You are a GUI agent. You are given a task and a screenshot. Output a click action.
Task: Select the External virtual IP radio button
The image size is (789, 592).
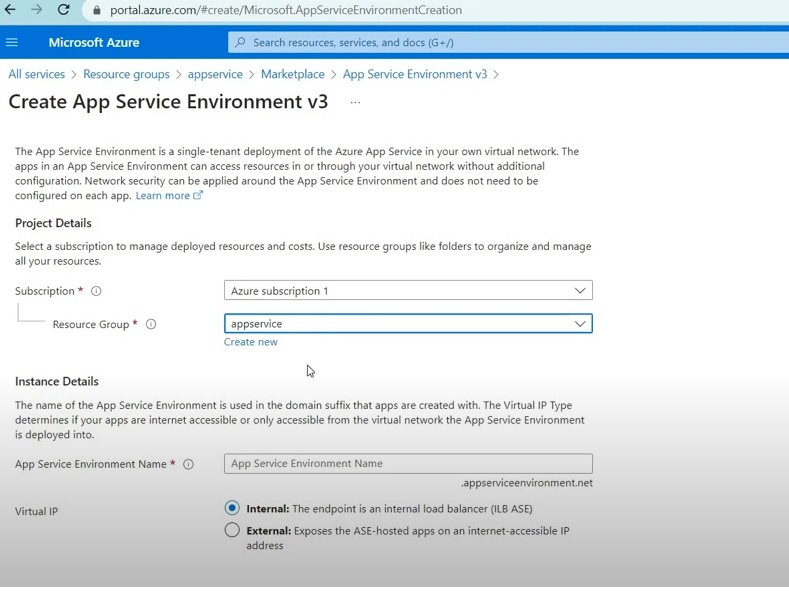pos(232,530)
